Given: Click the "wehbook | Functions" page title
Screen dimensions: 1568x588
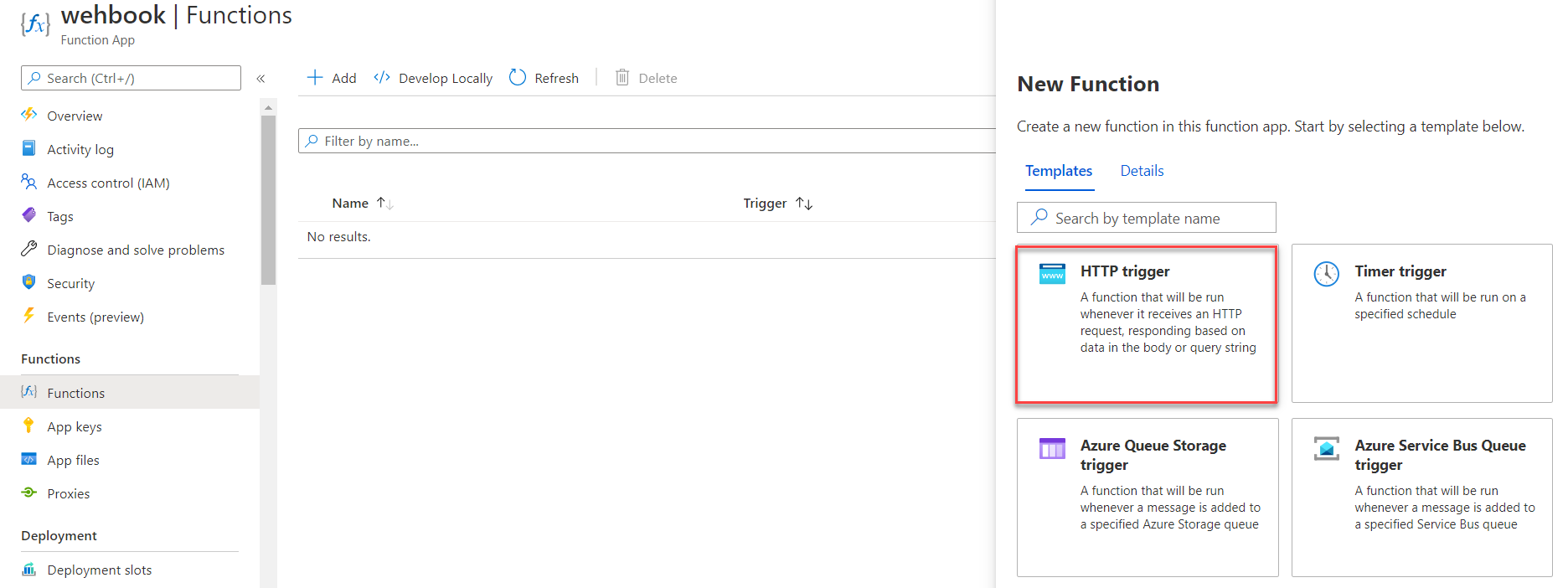Looking at the screenshot, I should (x=177, y=15).
